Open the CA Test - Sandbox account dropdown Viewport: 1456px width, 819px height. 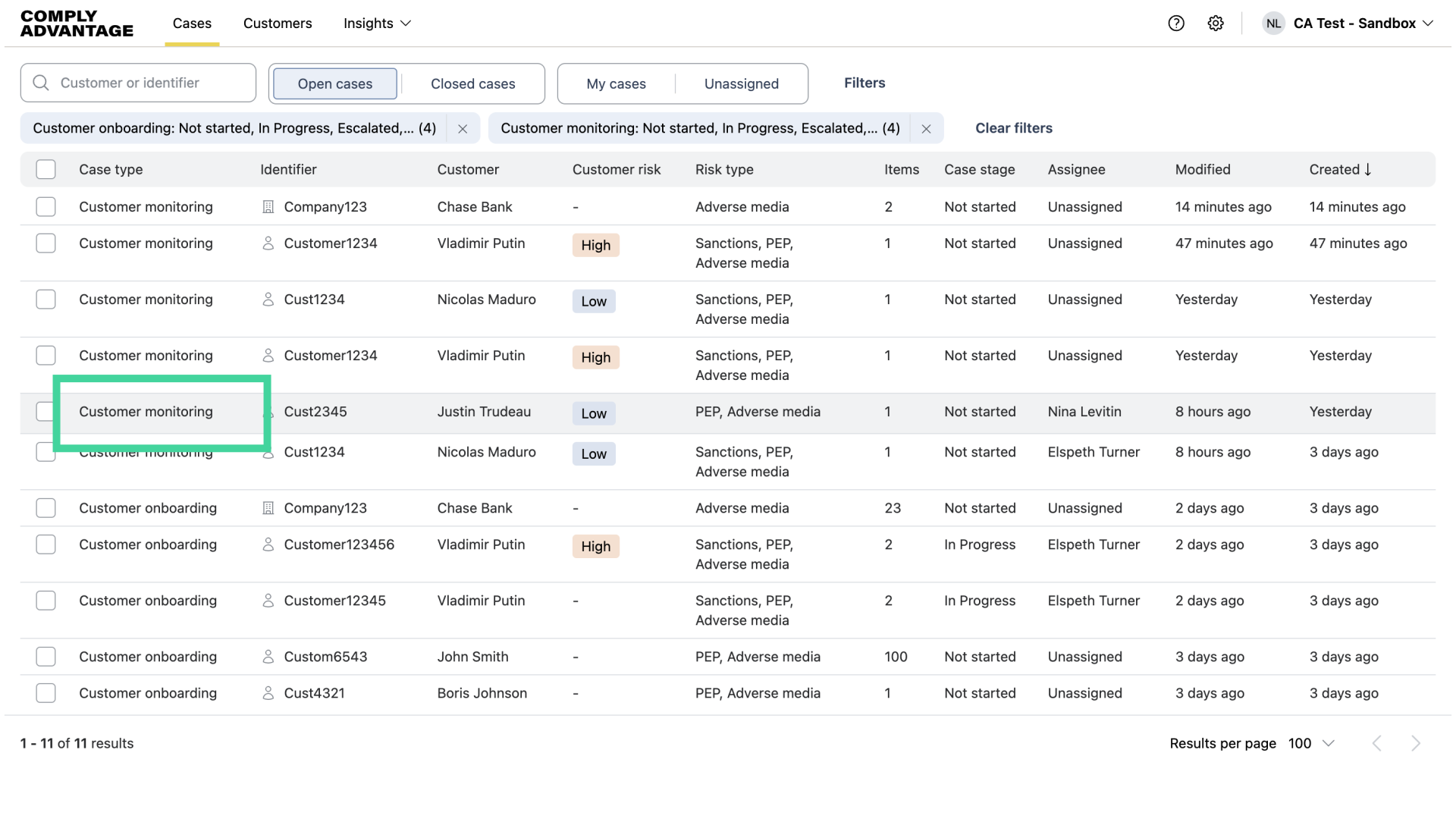(1363, 24)
